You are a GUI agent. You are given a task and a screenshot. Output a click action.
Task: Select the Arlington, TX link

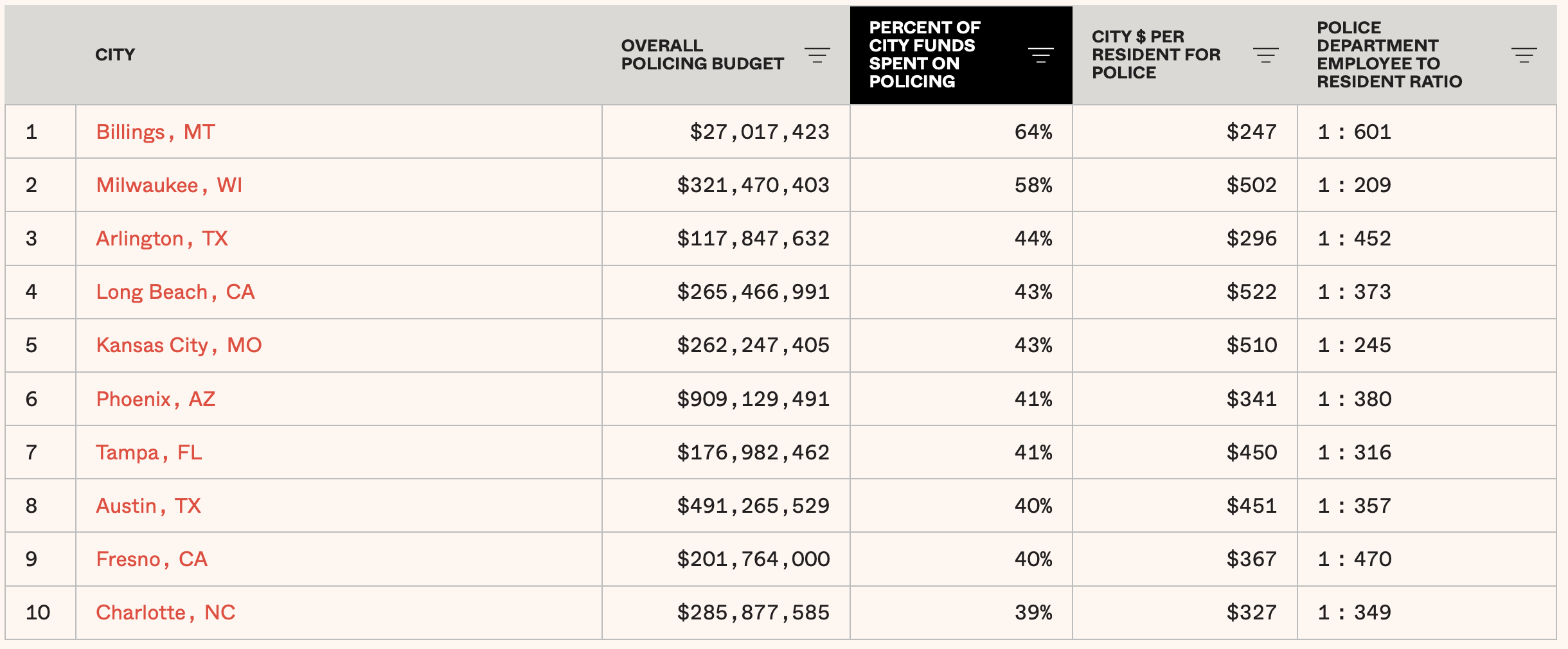[162, 238]
